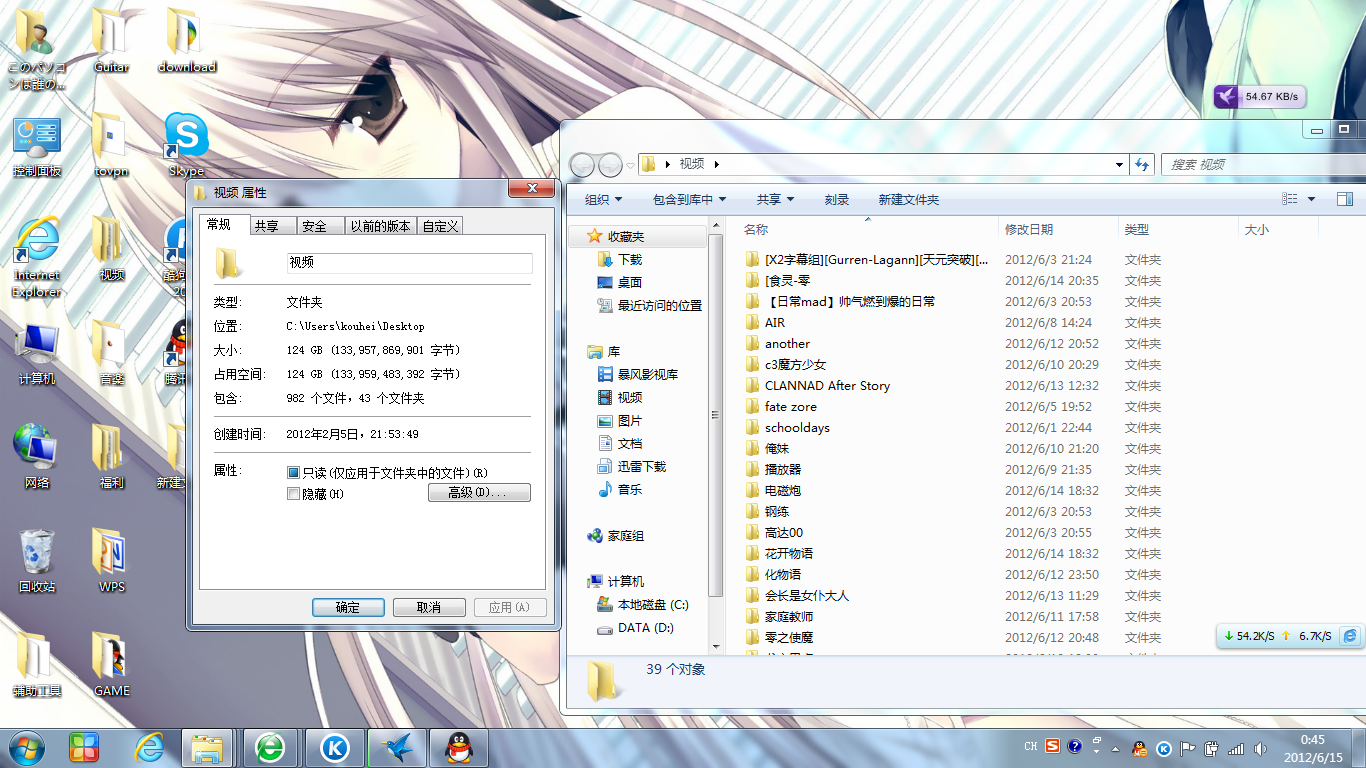The width and height of the screenshot is (1366, 768).
Task: Open the address bar history dropdown
Action: pyautogui.click(x=1119, y=164)
